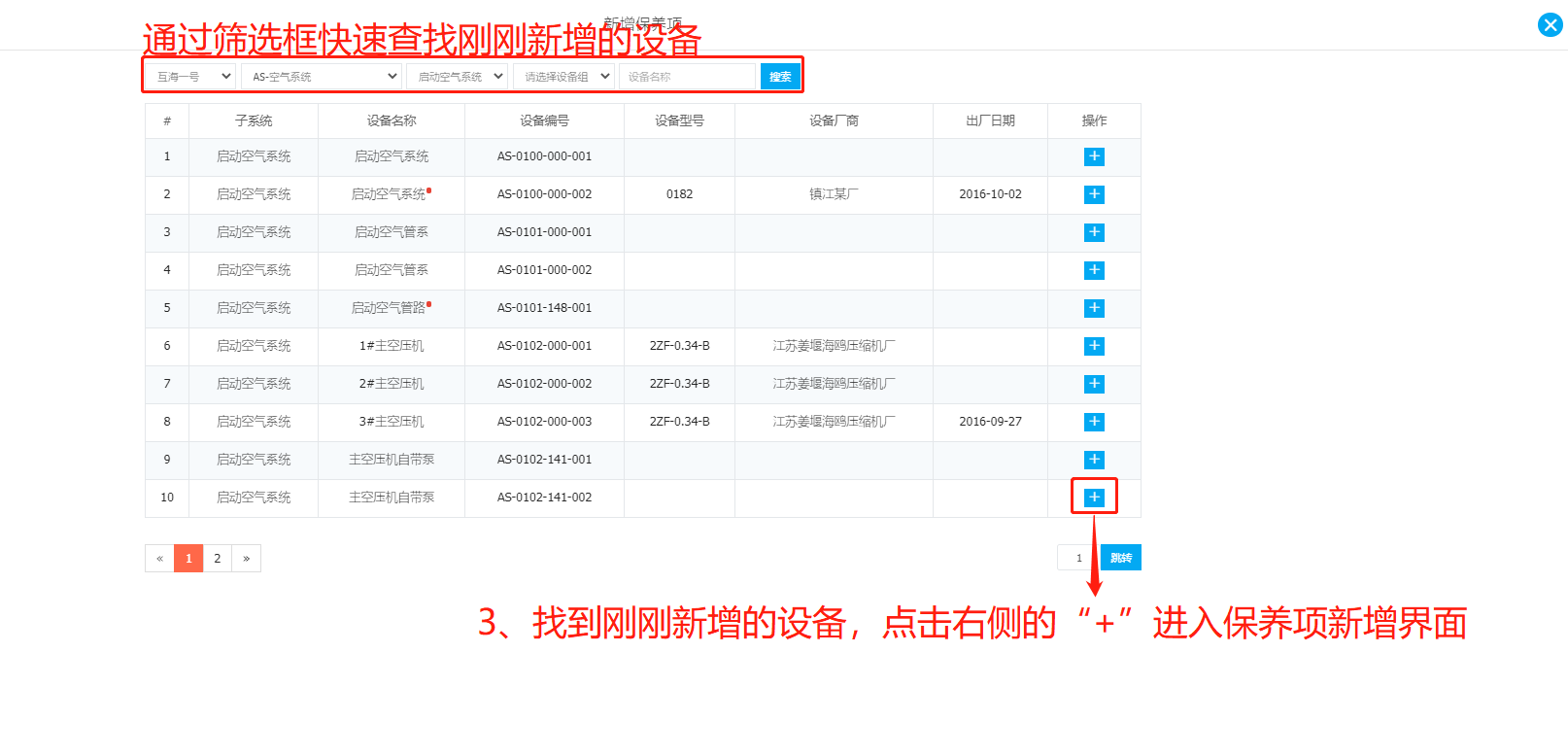Viewport: 1568px width, 756px height.
Task: Click the 设备名称 column header
Action: coord(392,120)
